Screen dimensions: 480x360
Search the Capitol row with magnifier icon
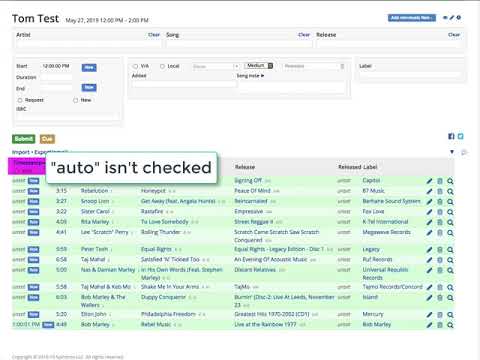[450, 181]
